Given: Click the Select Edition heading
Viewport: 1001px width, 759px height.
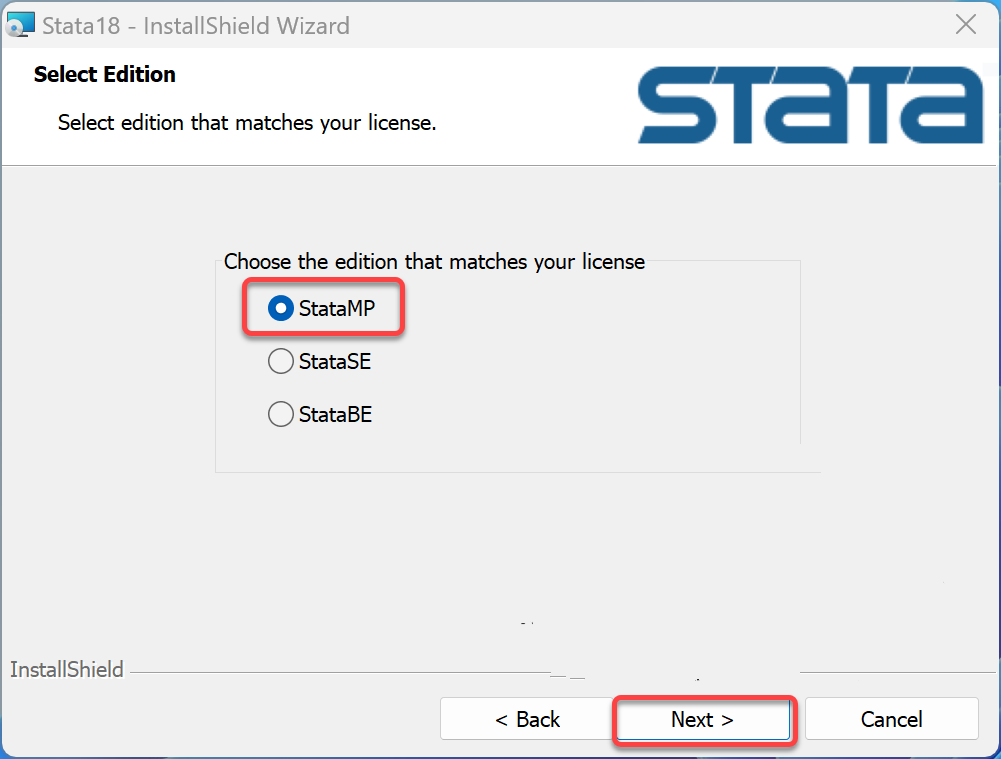Looking at the screenshot, I should pos(105,74).
